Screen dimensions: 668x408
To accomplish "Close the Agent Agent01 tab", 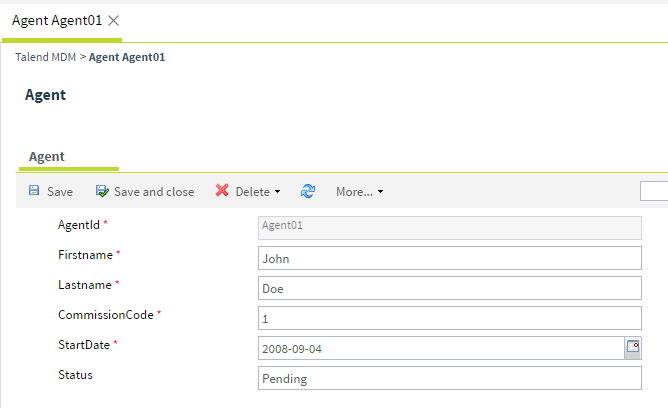I will [x=114, y=20].
